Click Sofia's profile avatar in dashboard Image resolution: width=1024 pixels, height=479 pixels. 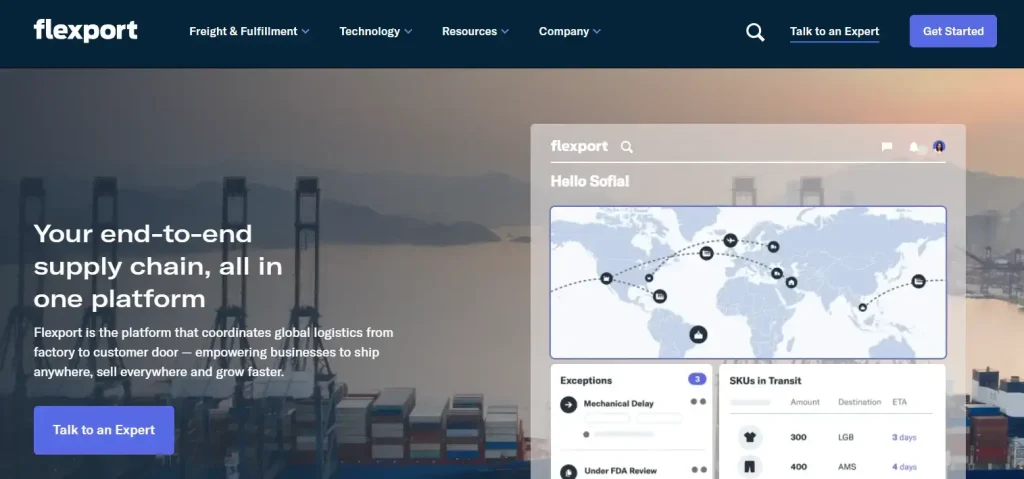939,146
